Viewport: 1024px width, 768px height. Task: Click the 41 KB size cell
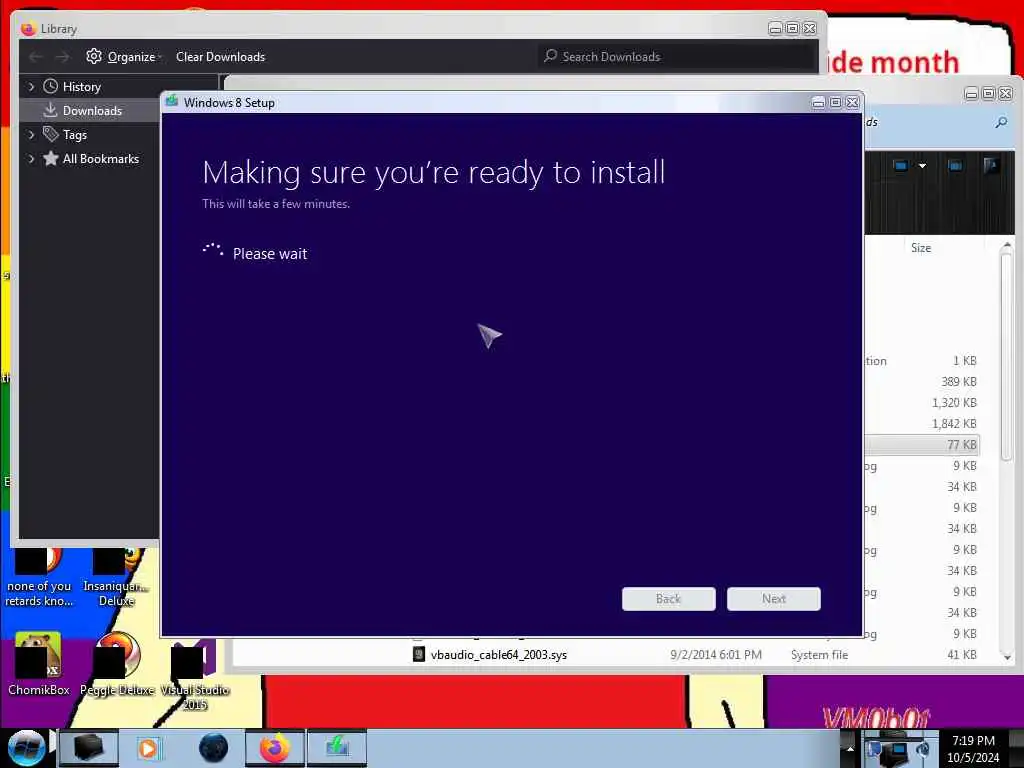pyautogui.click(x=961, y=654)
